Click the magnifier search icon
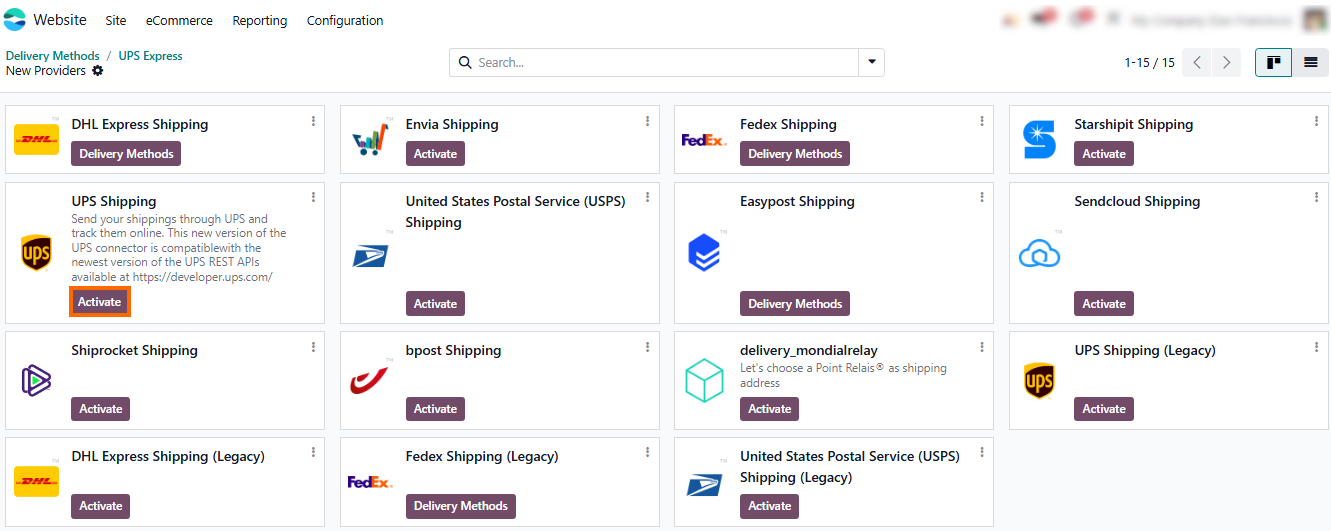 [x=465, y=63]
